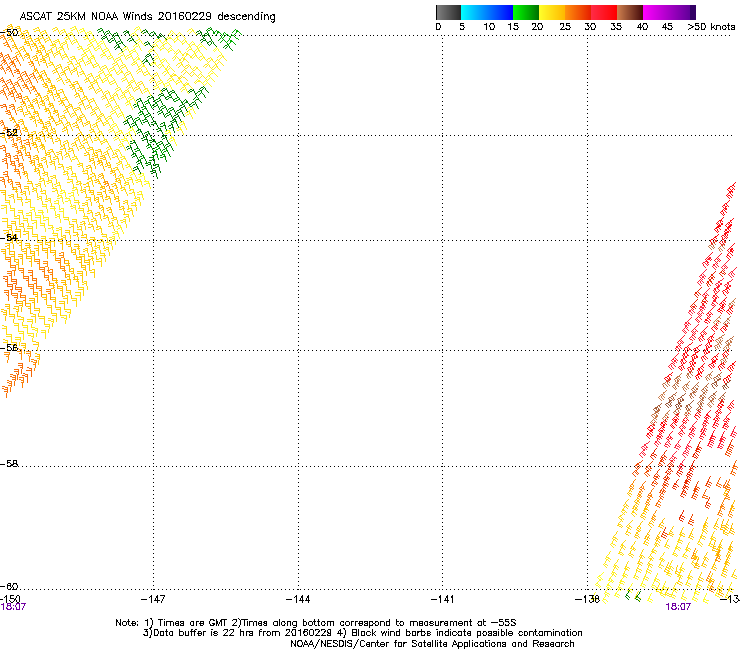This screenshot has height=650, width=740.
Task: Click the '-56' latitude label
Action: (9, 348)
